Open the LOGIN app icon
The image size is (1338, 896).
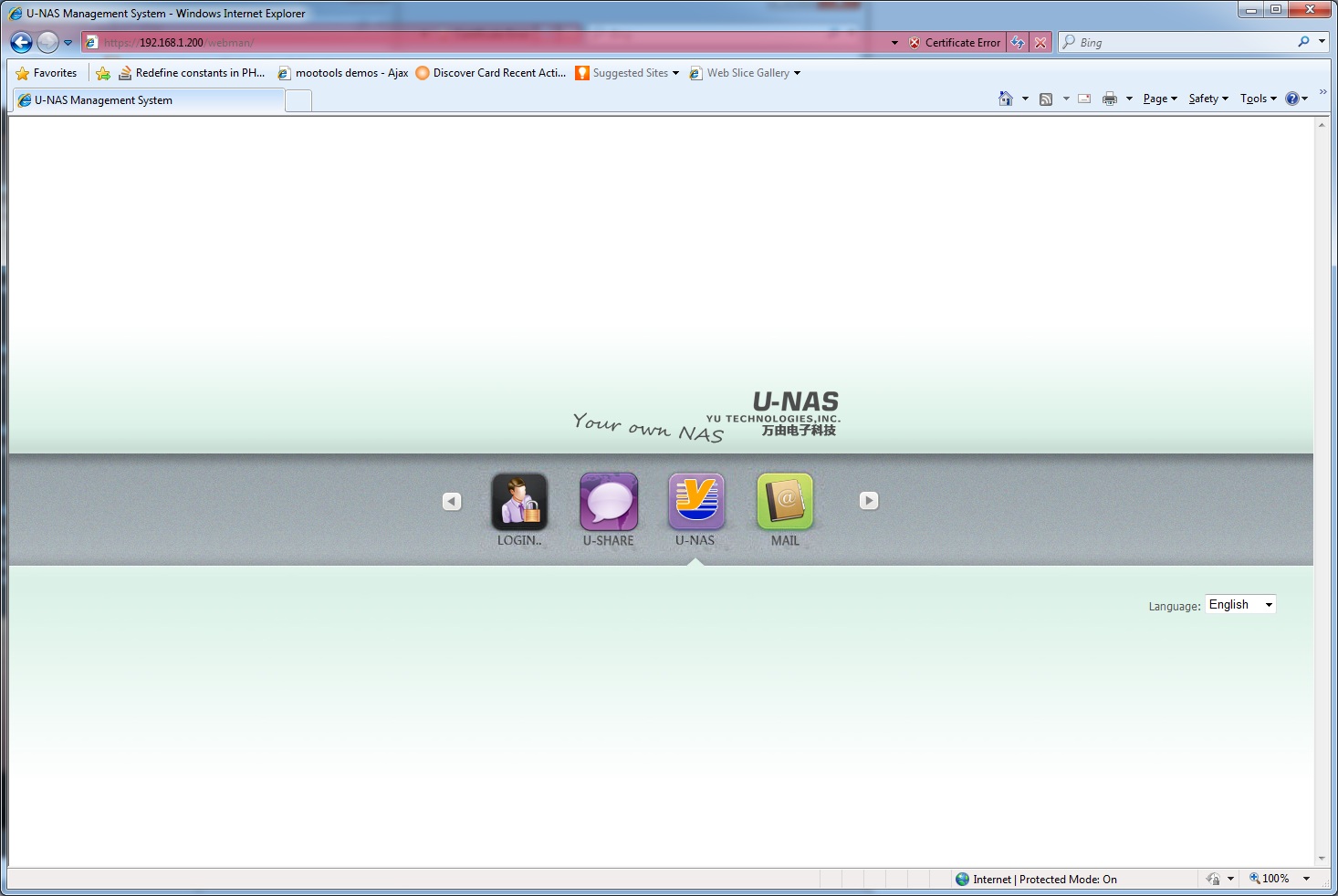coord(519,501)
